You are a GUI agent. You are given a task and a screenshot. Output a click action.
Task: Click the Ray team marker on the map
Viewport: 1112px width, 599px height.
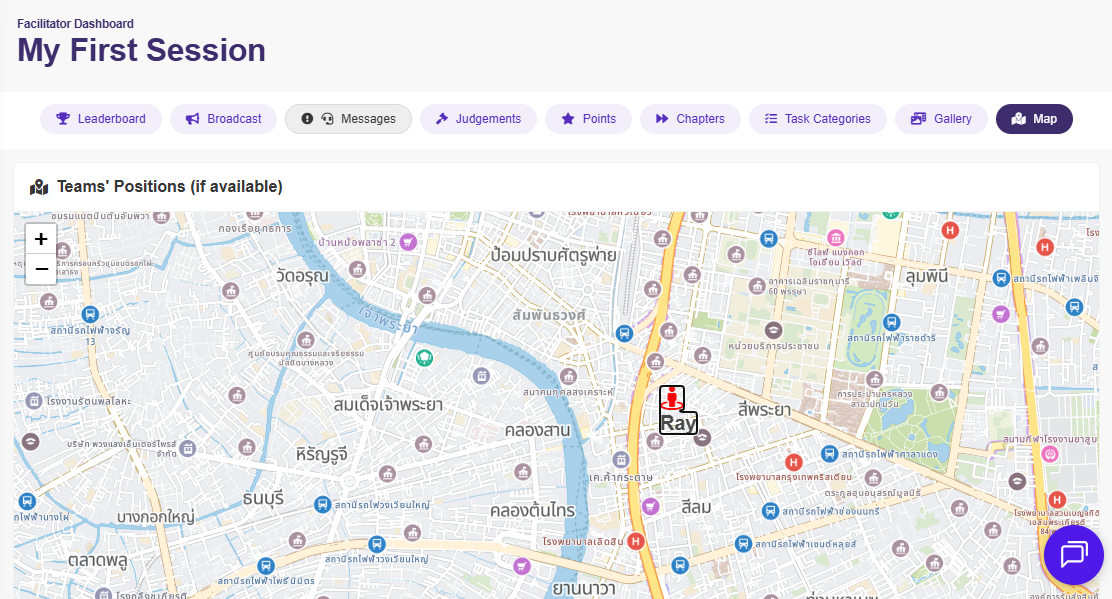[671, 399]
